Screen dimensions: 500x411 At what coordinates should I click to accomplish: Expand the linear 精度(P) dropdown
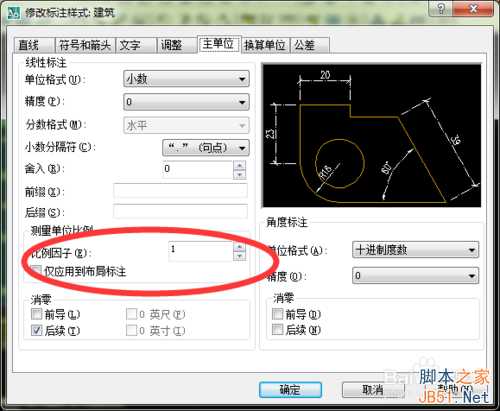point(186,102)
